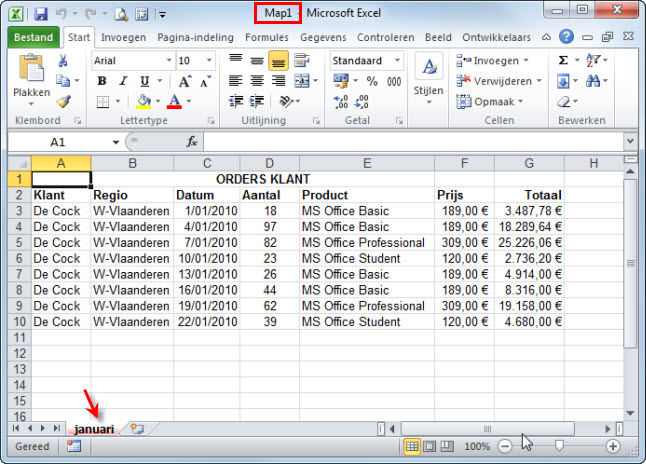Open the font size 10 dropdown

tap(209, 61)
